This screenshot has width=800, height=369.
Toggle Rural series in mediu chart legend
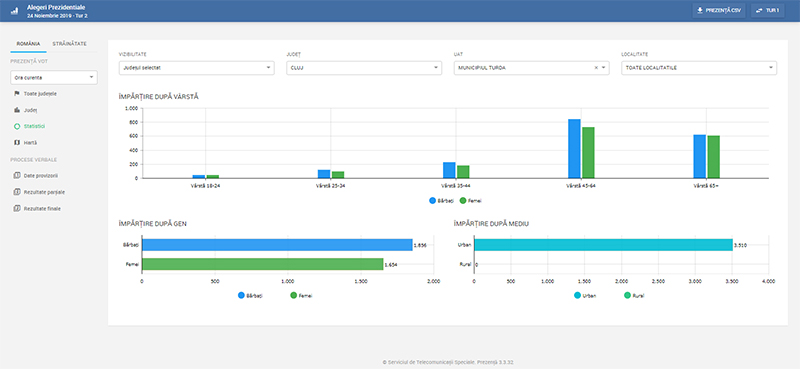pyautogui.click(x=634, y=296)
